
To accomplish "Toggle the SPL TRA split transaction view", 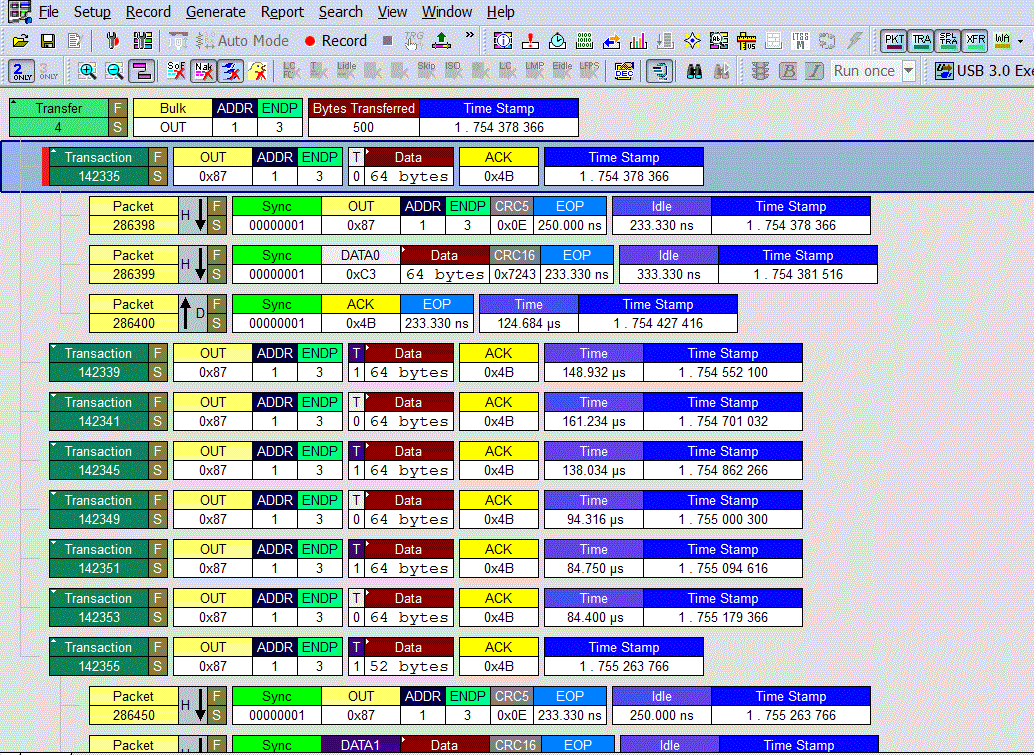I will click(x=948, y=41).
